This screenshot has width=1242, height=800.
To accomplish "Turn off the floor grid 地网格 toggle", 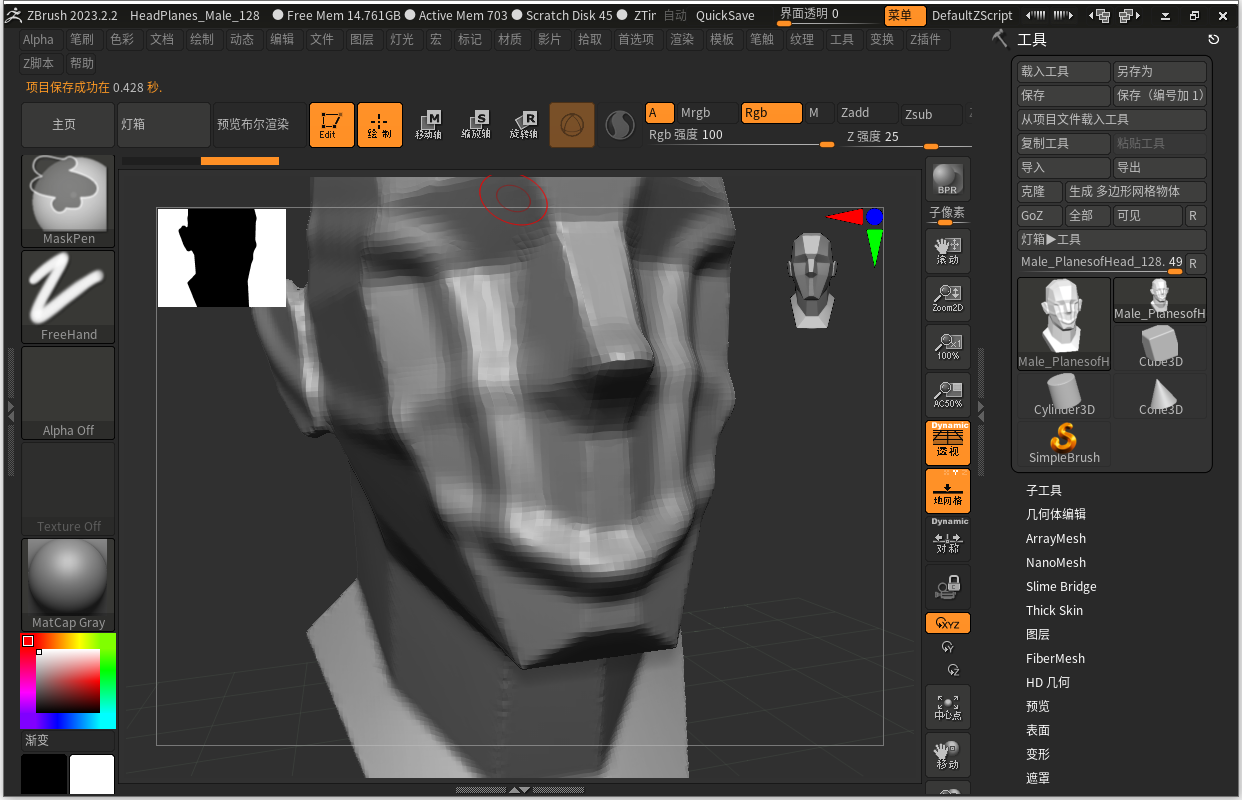I will (946, 491).
